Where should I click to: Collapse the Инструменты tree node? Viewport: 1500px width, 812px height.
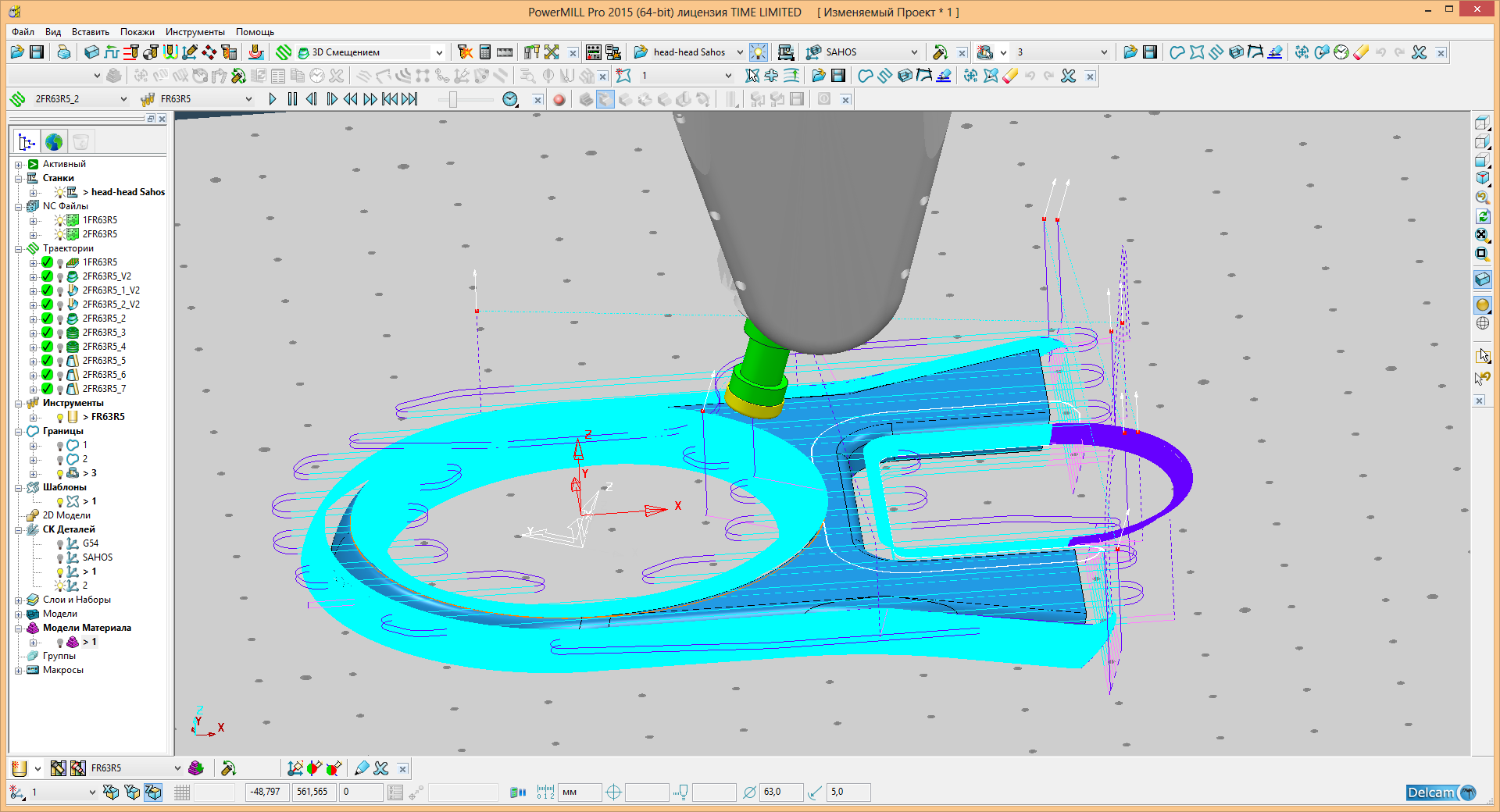19,404
